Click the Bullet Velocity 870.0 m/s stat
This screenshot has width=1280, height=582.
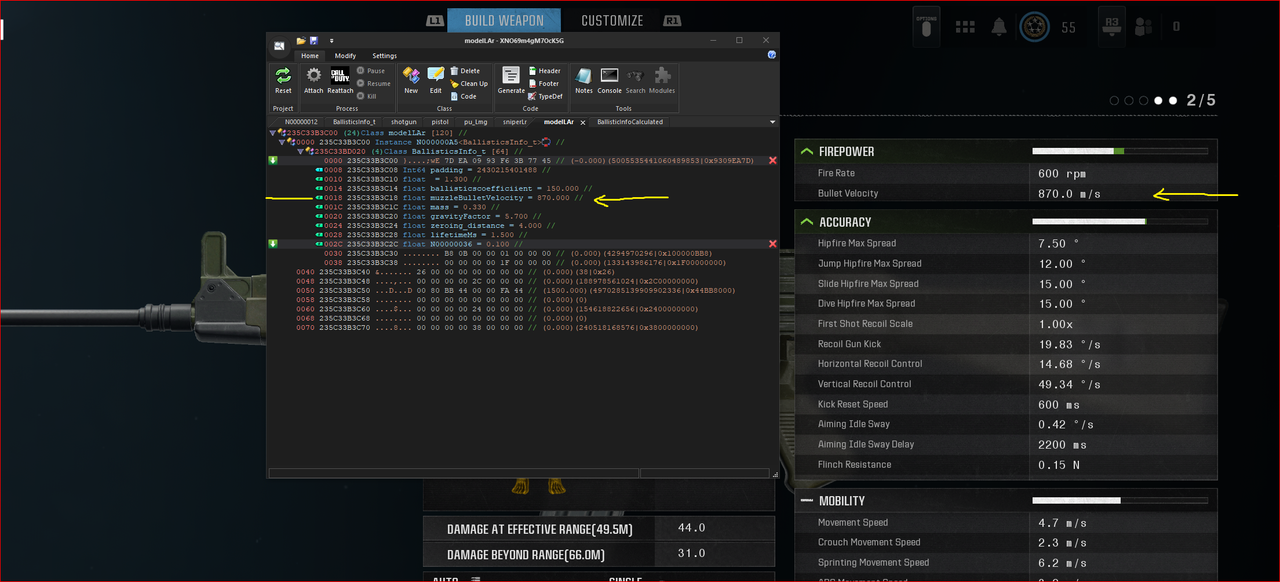[1007, 193]
